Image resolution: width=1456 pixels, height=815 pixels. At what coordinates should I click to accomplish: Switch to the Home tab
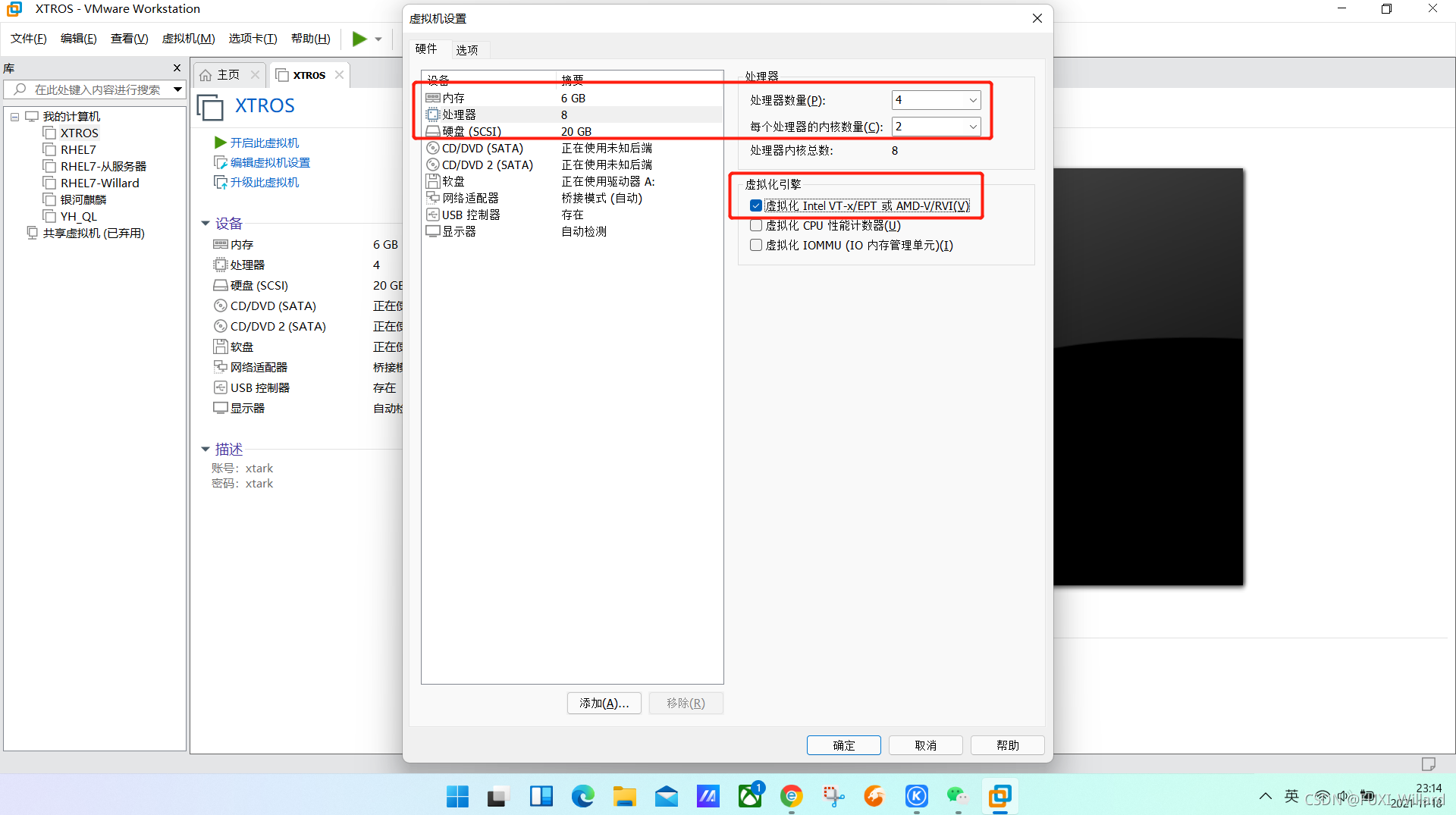tap(227, 74)
